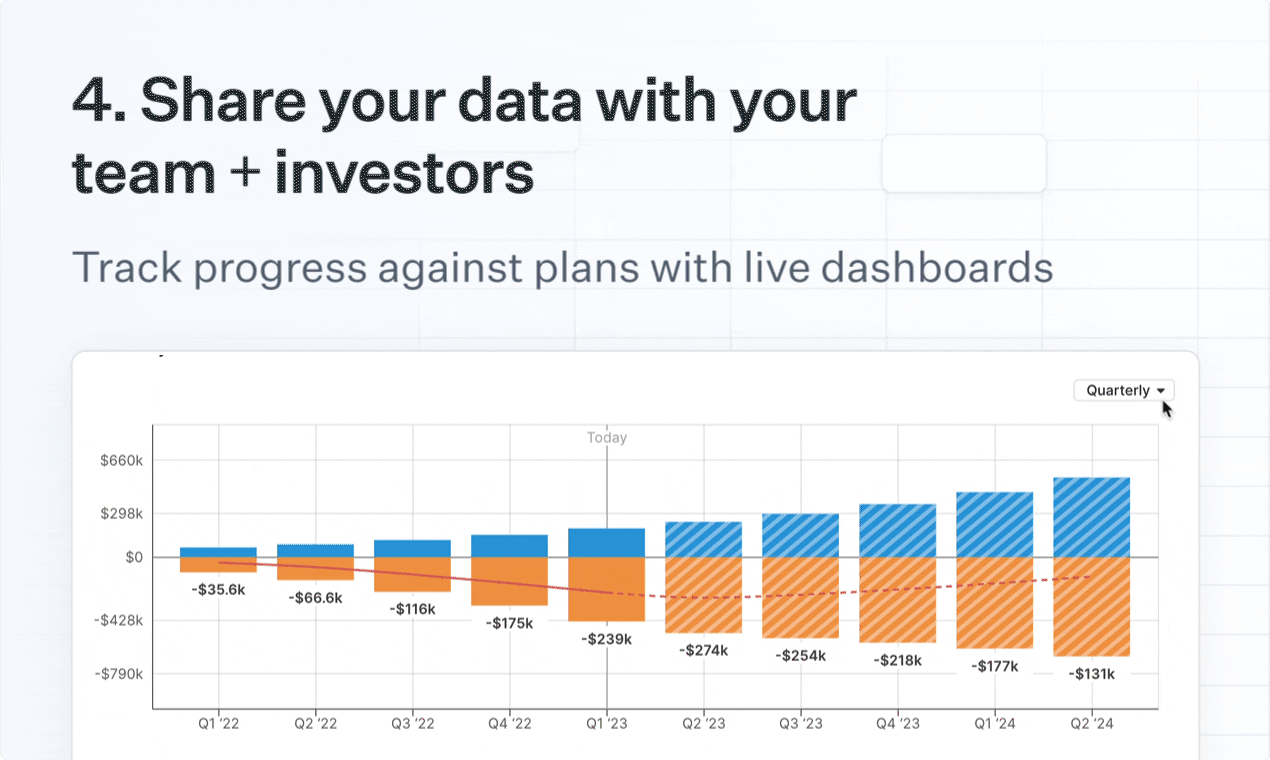This screenshot has width=1270, height=760.
Task: Click the striped Q2 '24 blue bar
Action: tap(1092, 517)
